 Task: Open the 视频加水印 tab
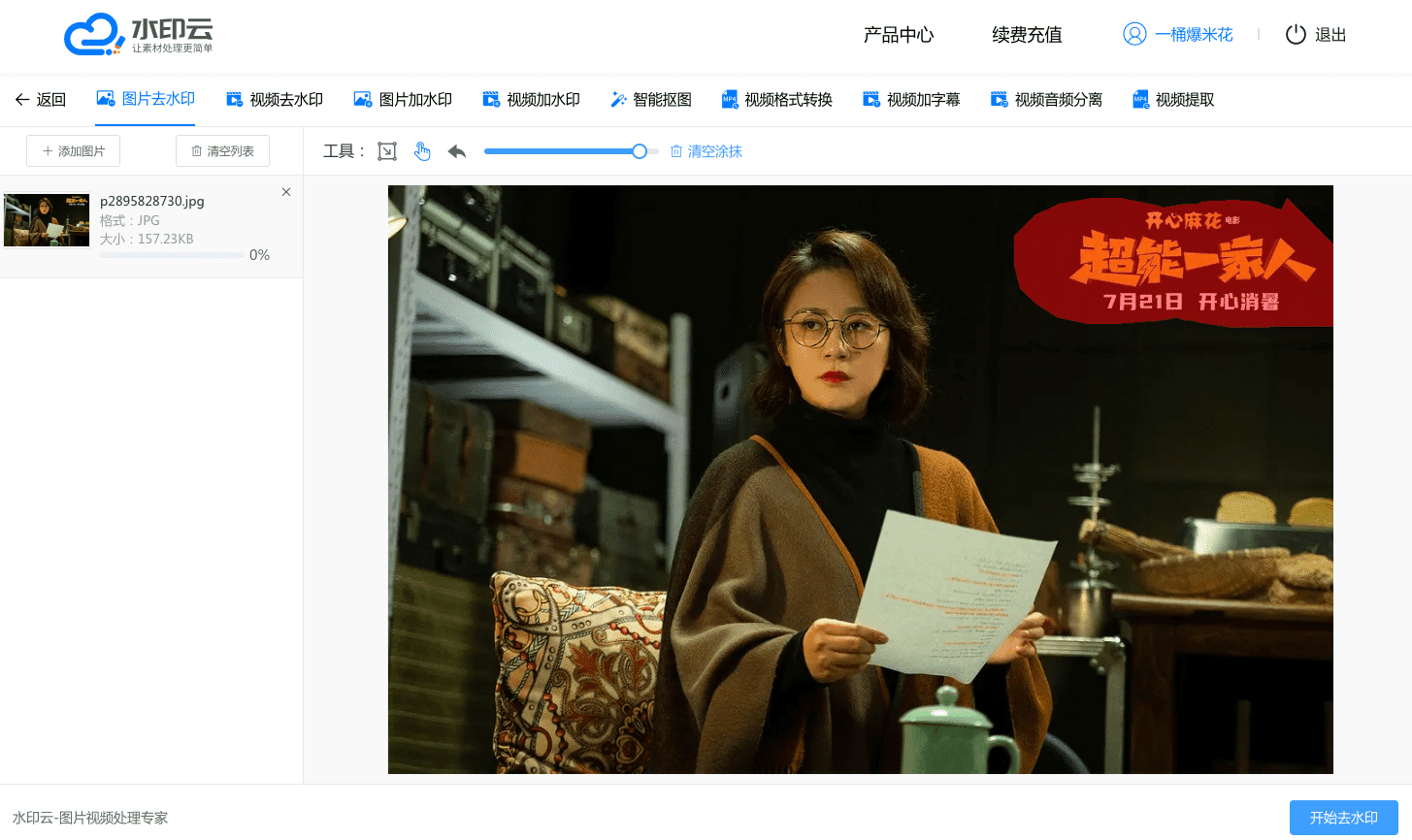point(531,99)
